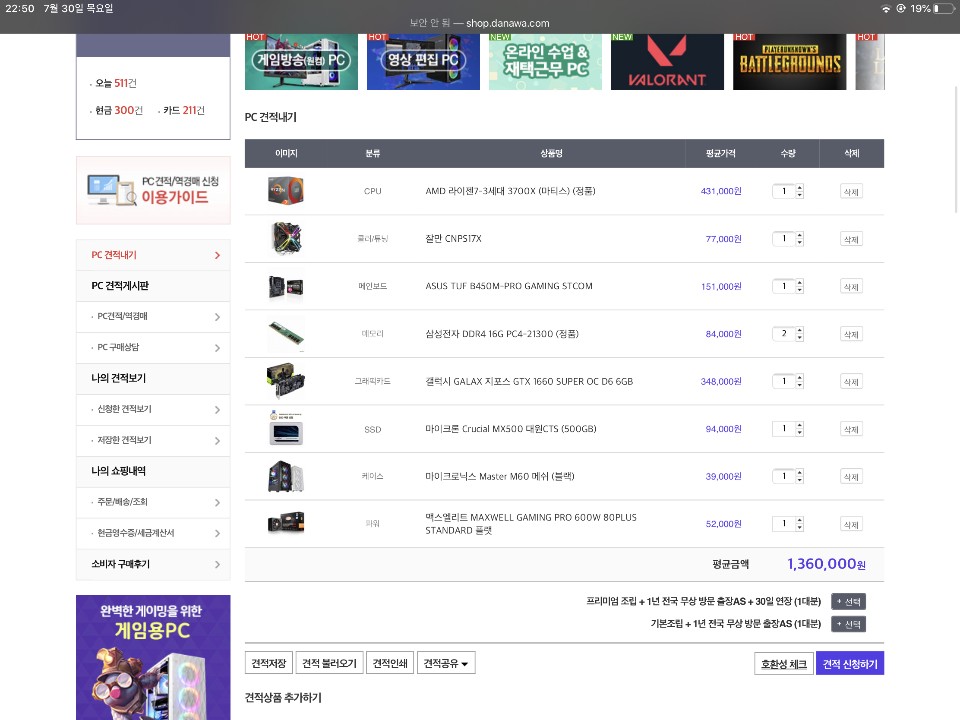Tap shop.danawa.com address bar

480,23
